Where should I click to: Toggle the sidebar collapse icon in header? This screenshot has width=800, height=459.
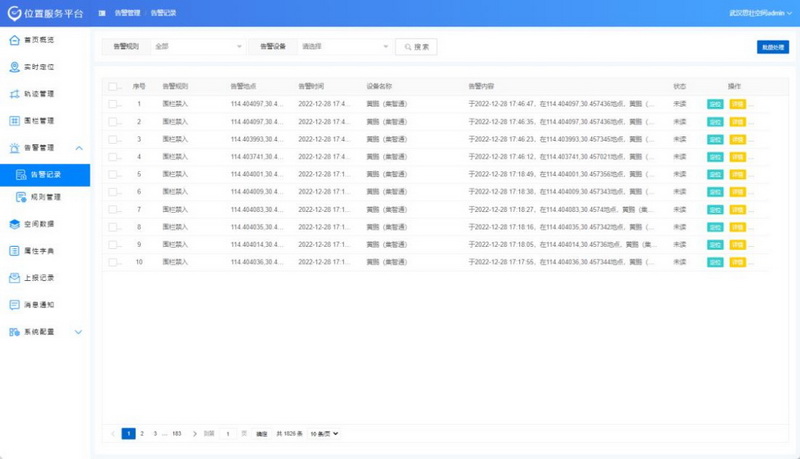102,13
